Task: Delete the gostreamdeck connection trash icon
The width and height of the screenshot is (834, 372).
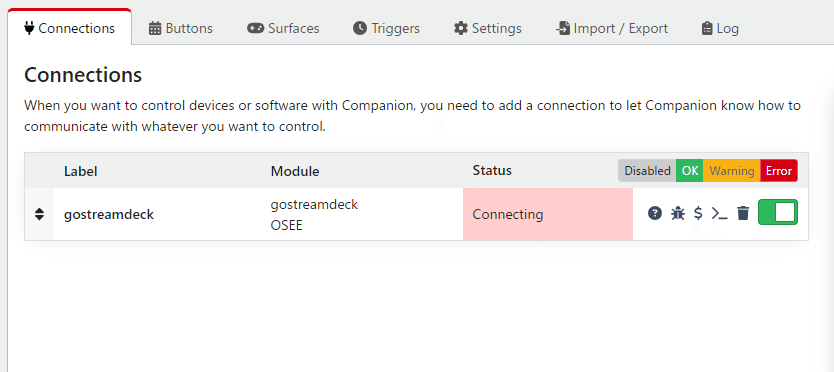Action: tap(743, 213)
